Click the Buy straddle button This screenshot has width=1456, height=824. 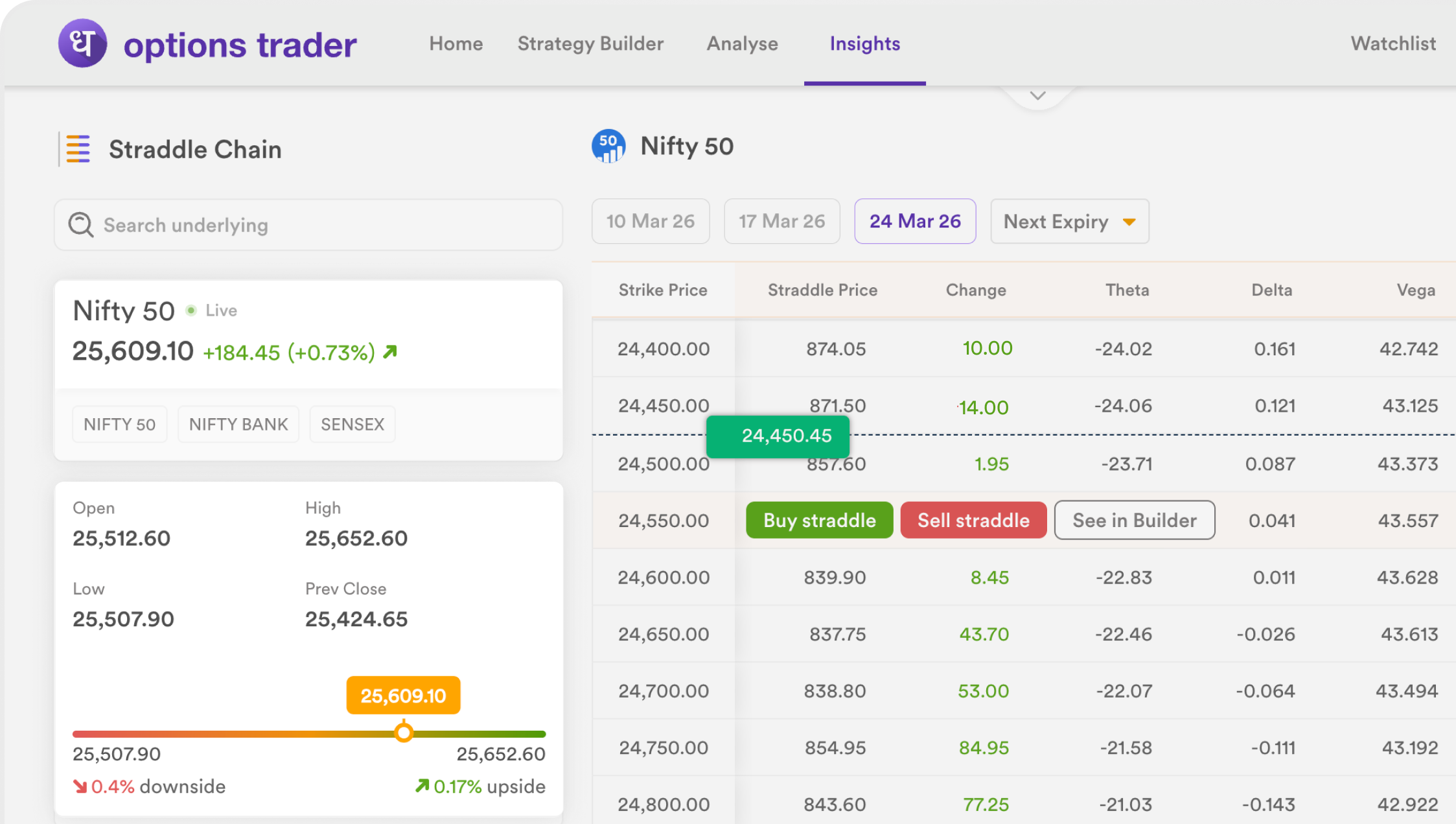(x=819, y=521)
